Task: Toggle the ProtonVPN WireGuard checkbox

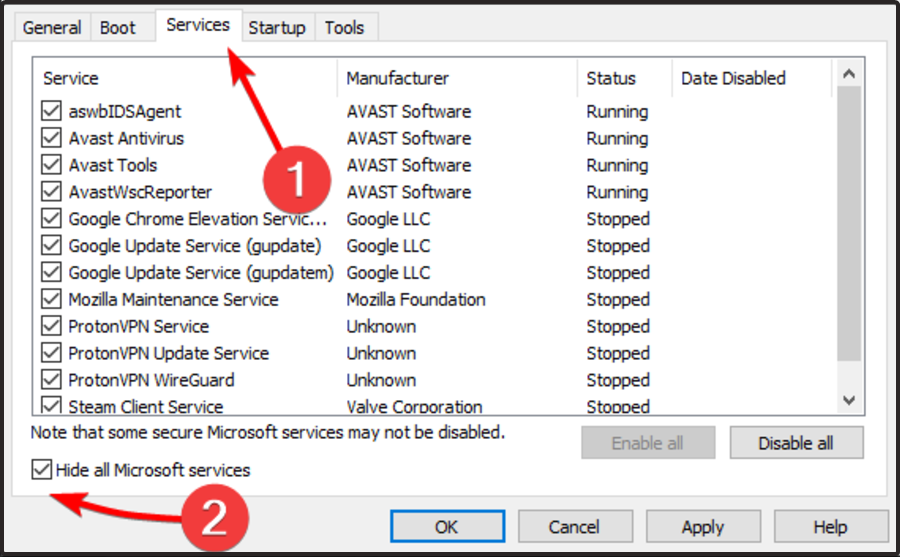Action: pos(51,381)
